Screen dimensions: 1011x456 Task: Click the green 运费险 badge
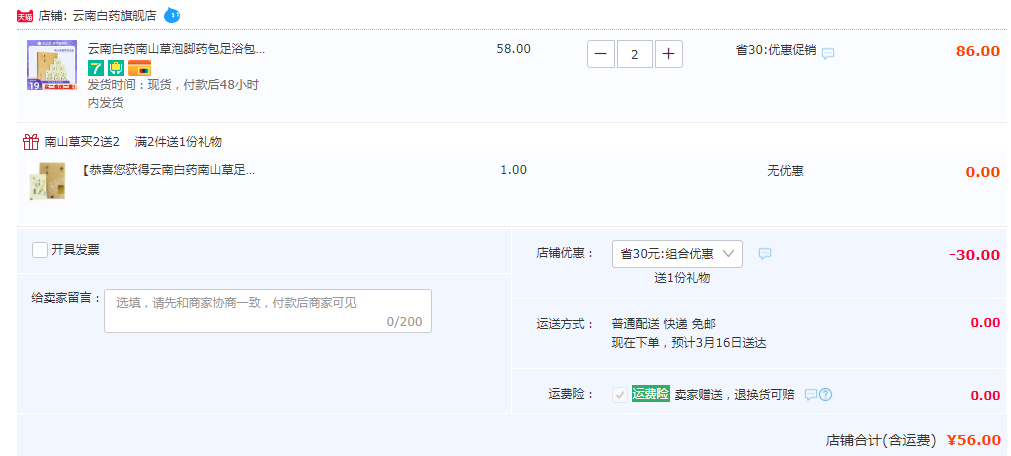(651, 394)
